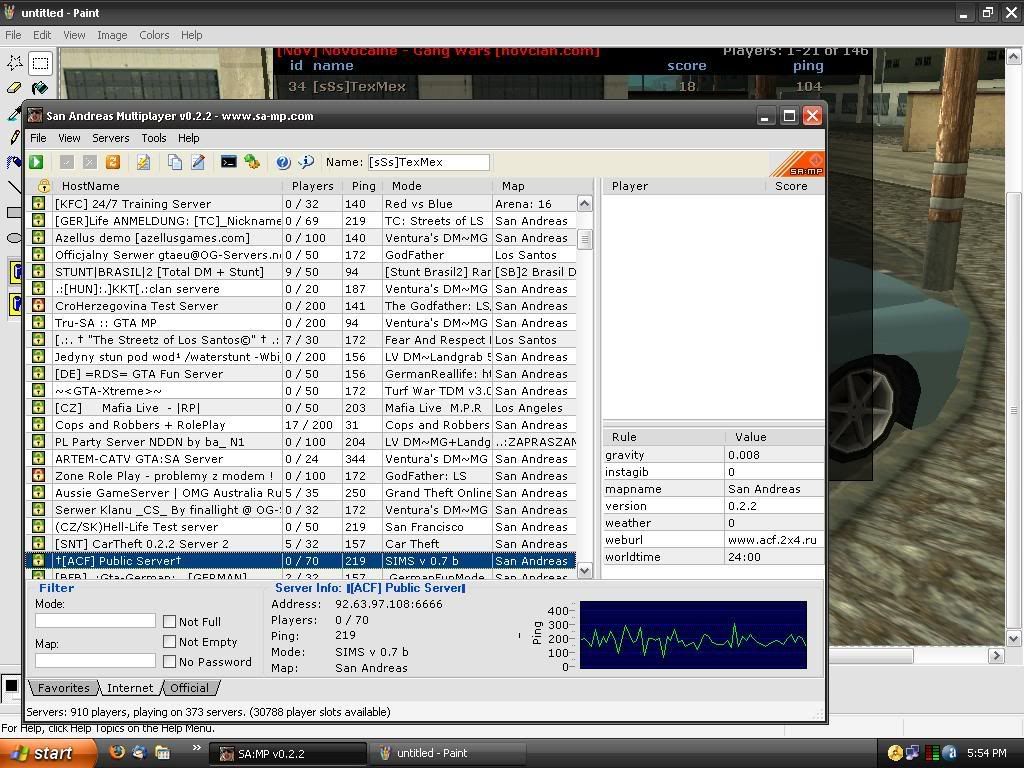
Task: Expand the quick launch chevron
Action: [x=196, y=748]
